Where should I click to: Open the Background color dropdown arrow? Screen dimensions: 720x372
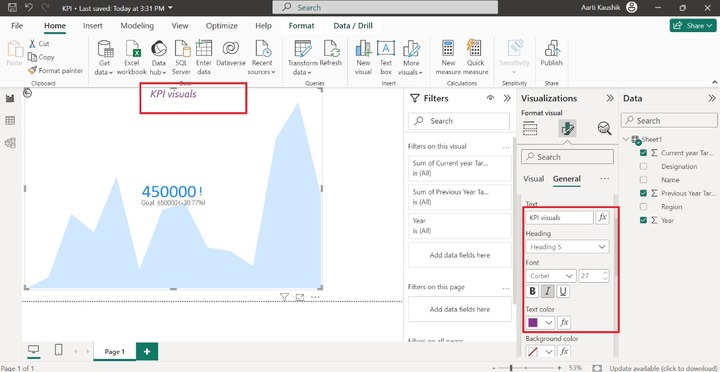(x=549, y=352)
